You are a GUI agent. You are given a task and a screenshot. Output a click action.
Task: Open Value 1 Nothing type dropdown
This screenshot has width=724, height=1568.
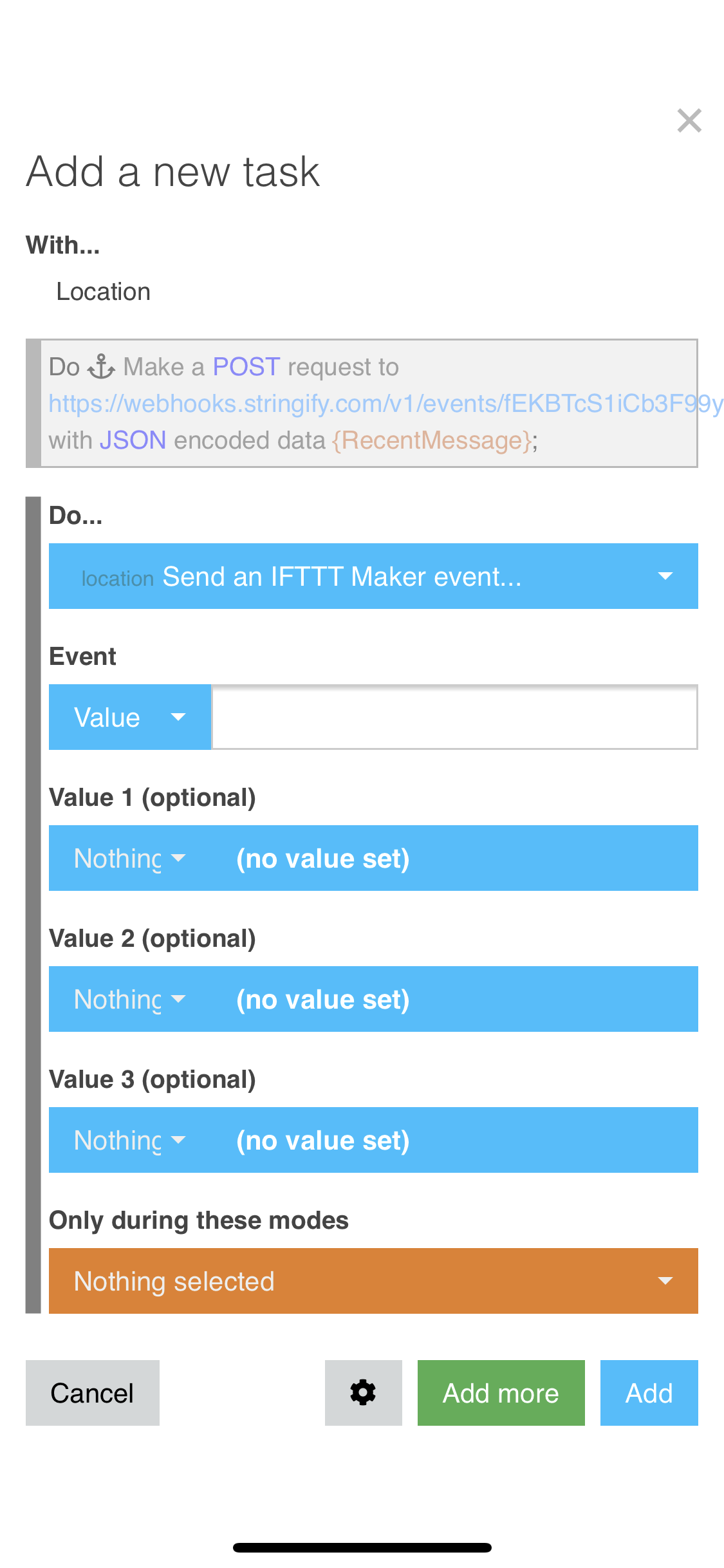pyautogui.click(x=130, y=858)
